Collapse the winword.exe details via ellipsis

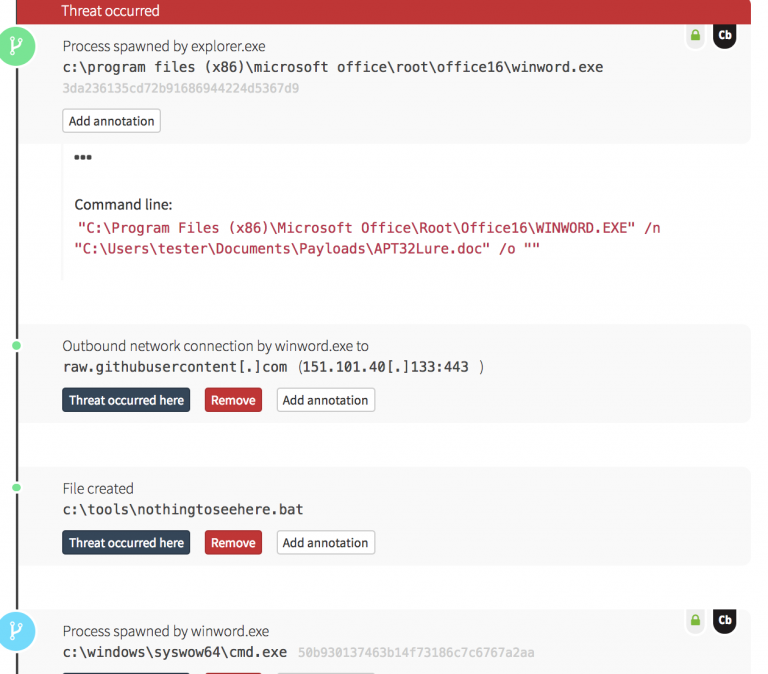click(83, 158)
